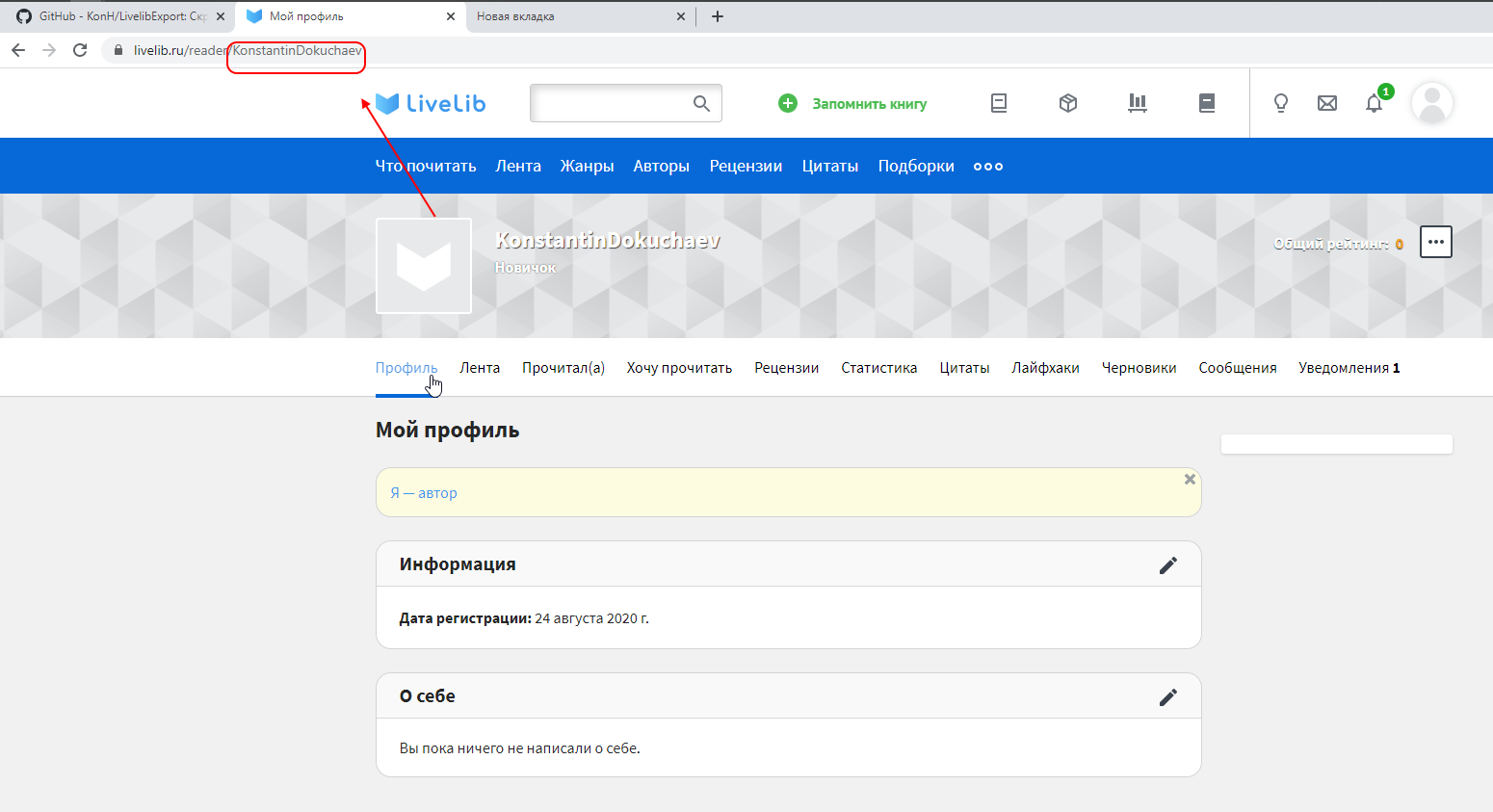Click the KonstantinDokuchaev profile name

click(x=607, y=241)
